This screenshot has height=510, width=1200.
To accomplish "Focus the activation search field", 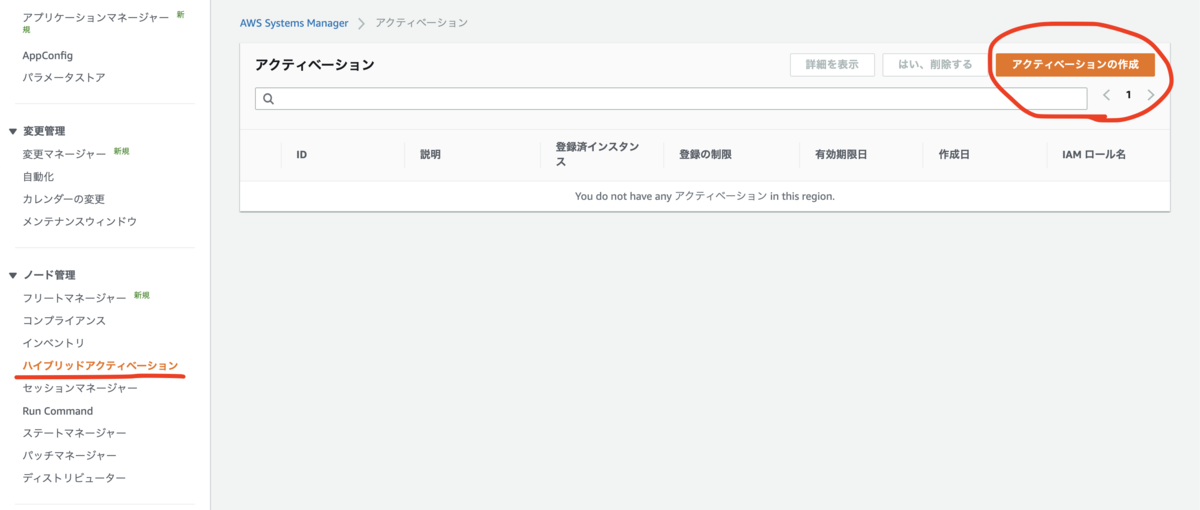I will tap(671, 98).
